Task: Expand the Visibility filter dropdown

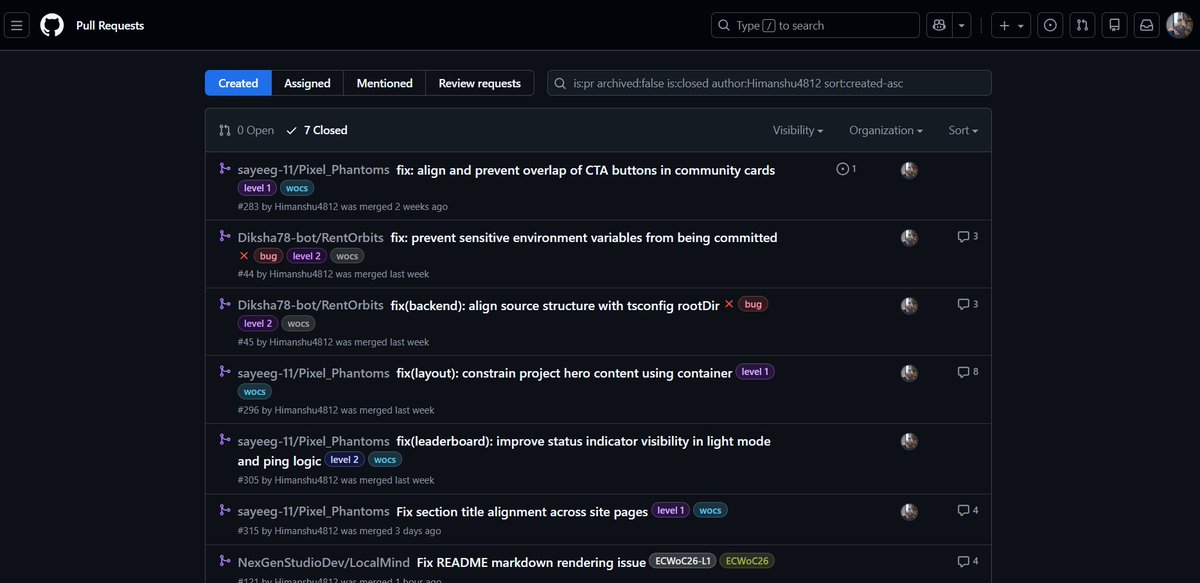Action: [798, 130]
